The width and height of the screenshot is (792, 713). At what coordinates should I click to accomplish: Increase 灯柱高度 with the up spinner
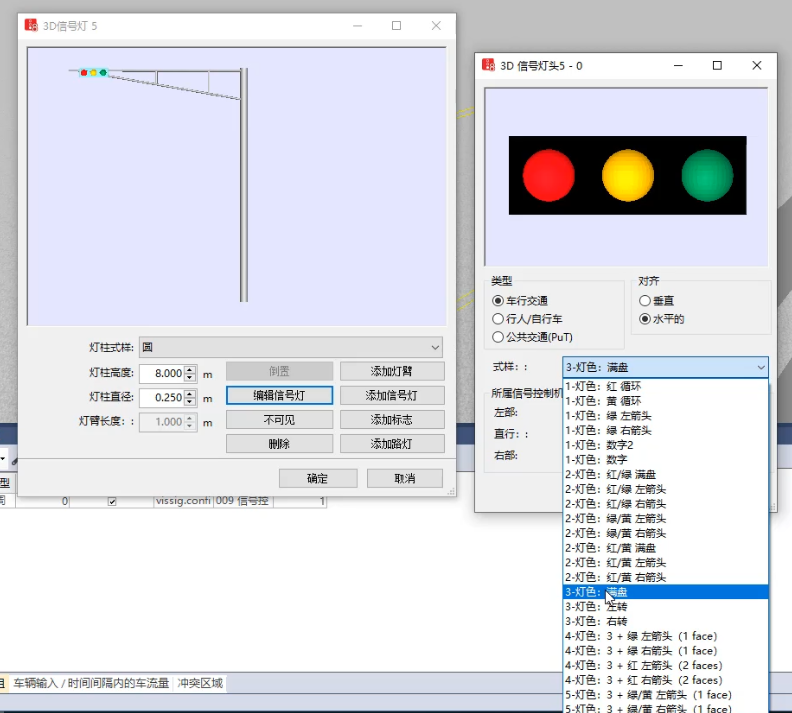tap(190, 370)
